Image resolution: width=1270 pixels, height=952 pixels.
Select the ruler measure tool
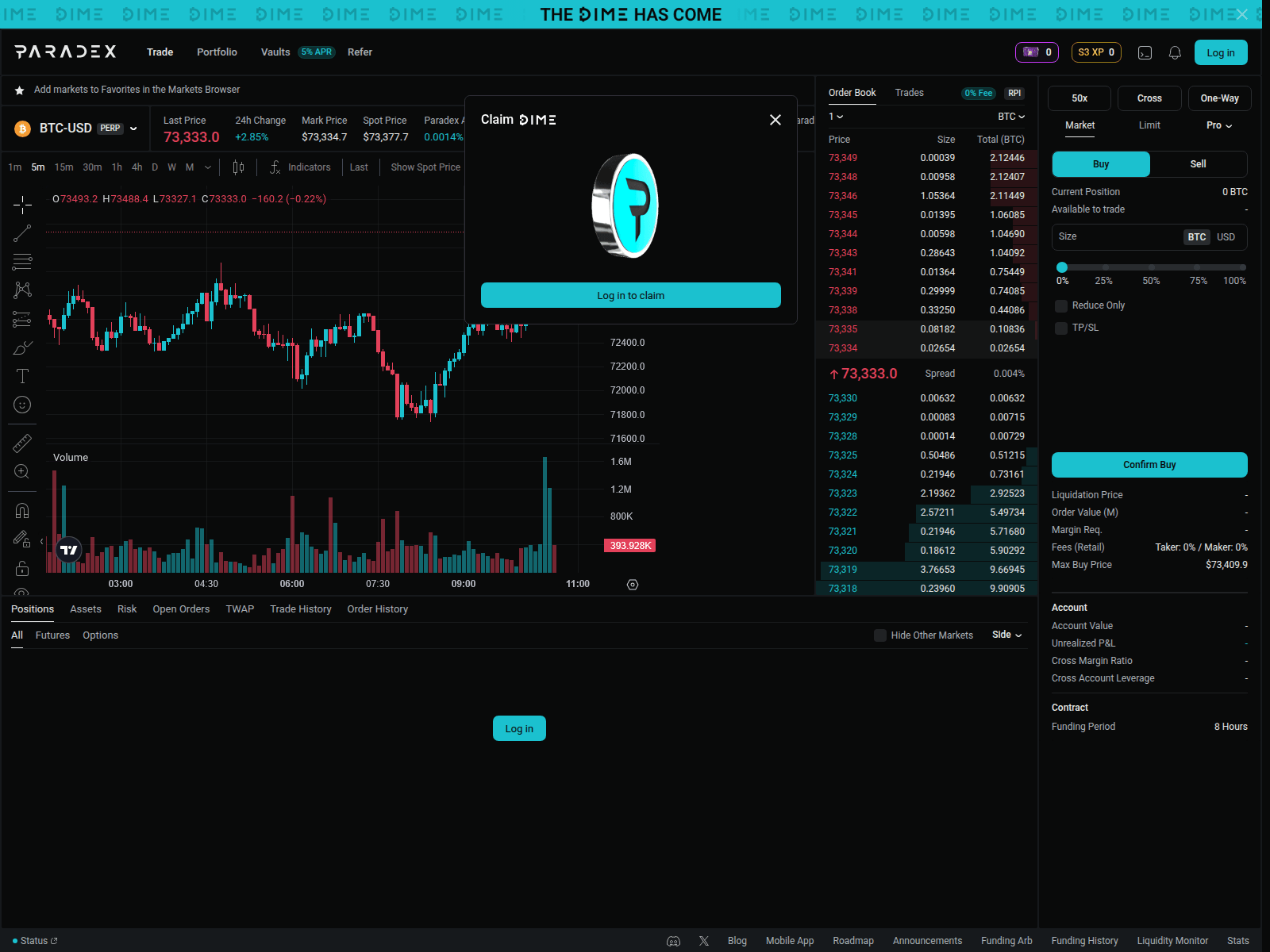click(x=21, y=443)
